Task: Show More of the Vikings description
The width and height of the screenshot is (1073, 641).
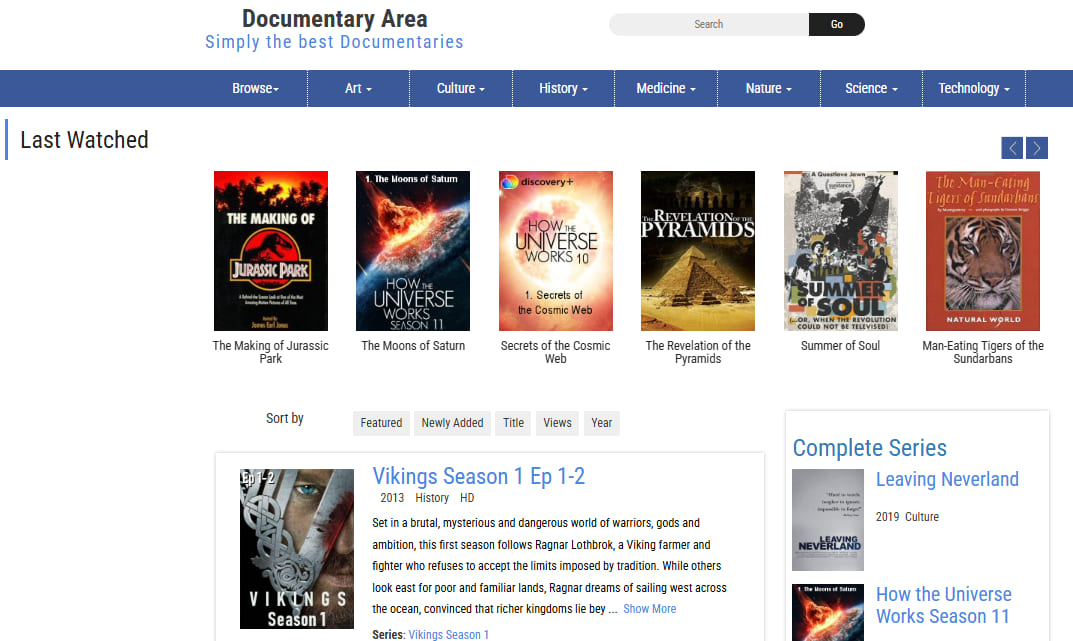Action: [649, 609]
